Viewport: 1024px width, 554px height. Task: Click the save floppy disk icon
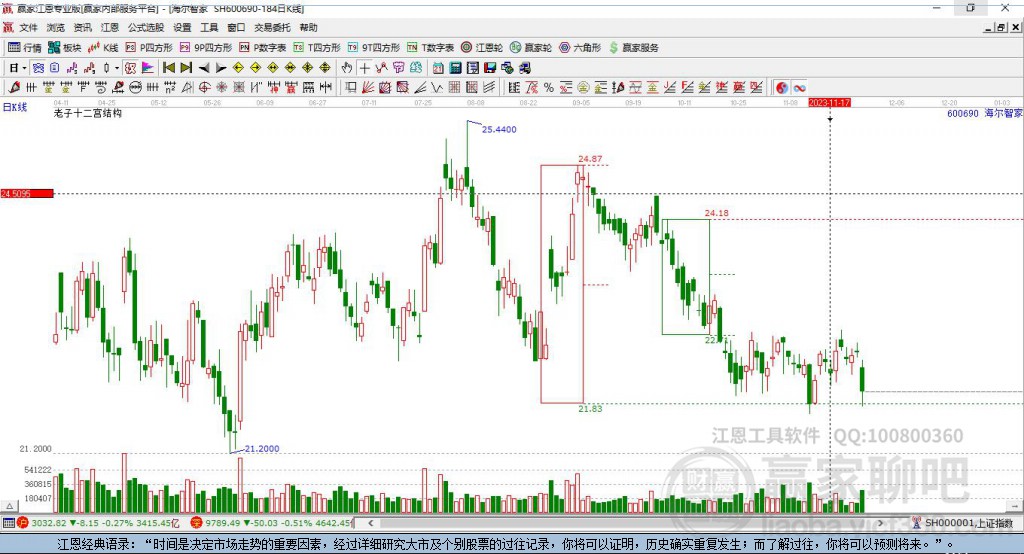[490, 68]
